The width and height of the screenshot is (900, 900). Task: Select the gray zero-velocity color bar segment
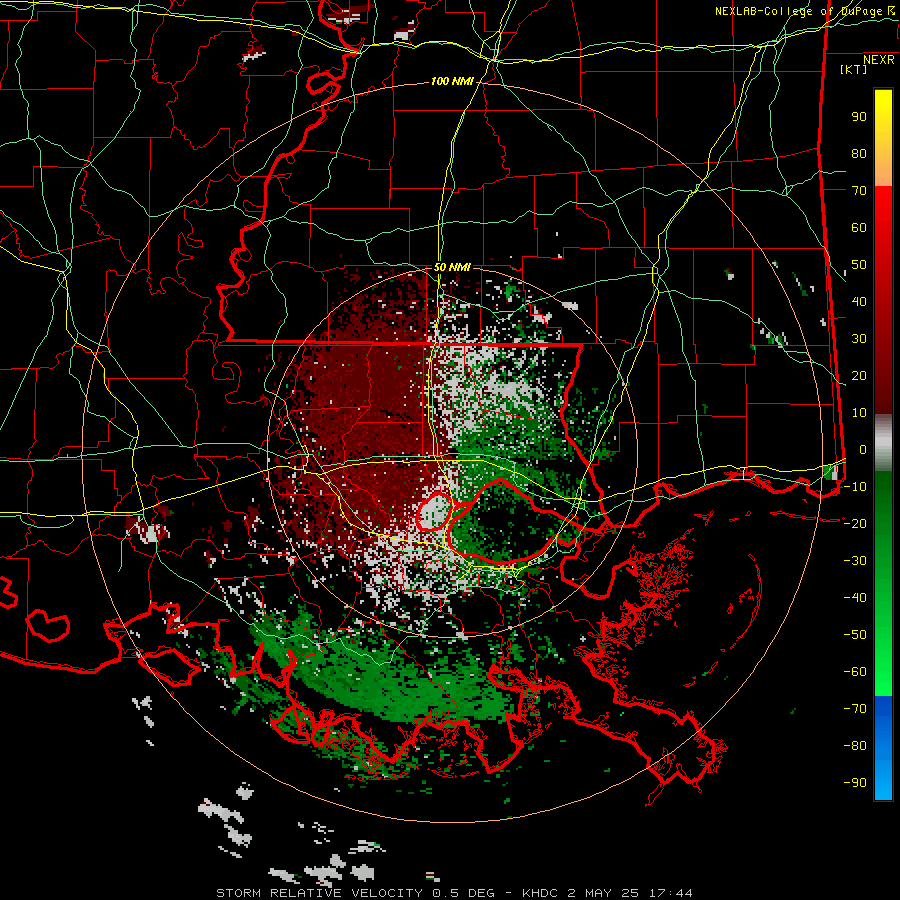point(883,443)
